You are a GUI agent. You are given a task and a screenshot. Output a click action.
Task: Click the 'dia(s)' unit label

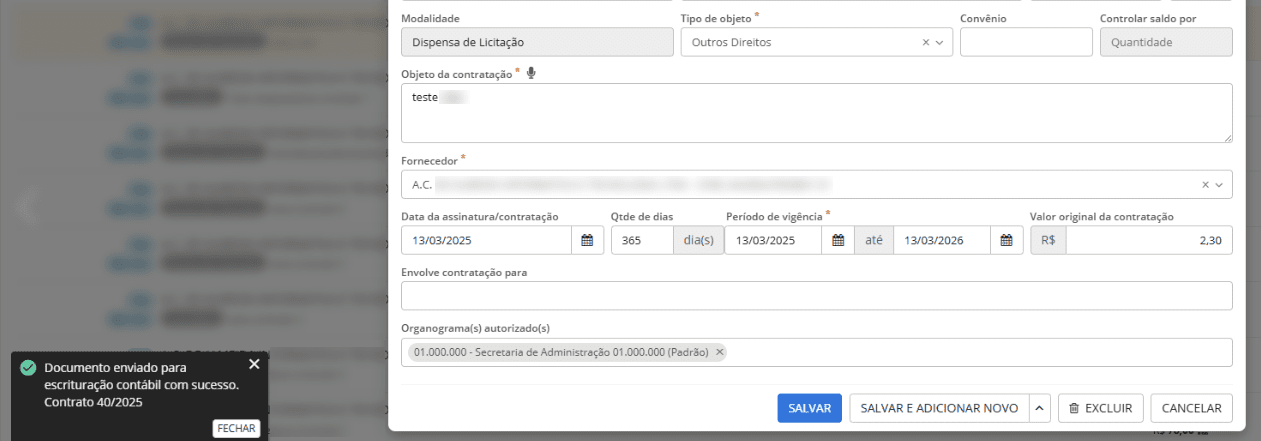(x=698, y=240)
